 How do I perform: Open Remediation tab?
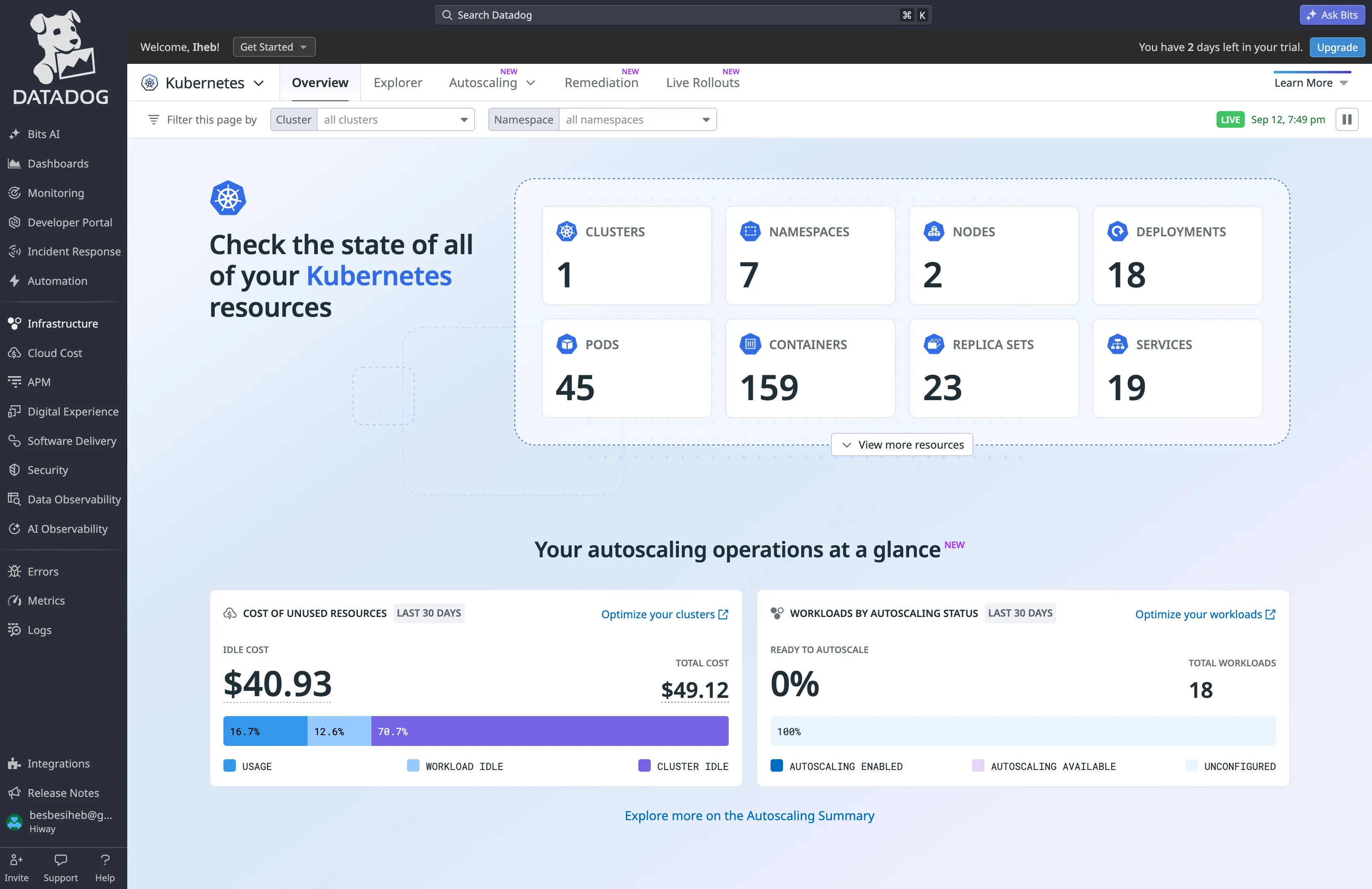tap(601, 83)
